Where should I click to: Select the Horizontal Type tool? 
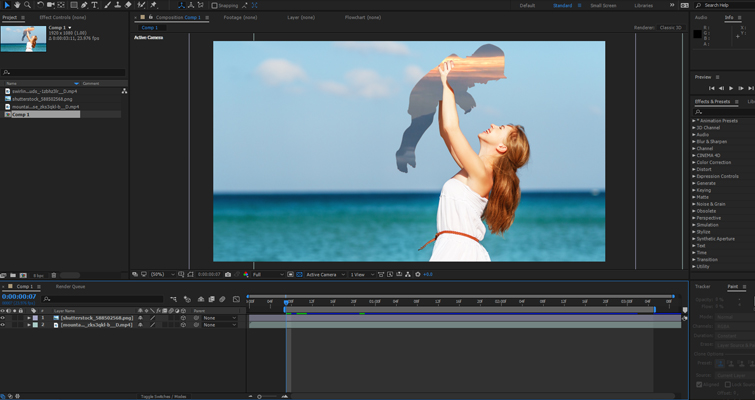pyautogui.click(x=95, y=5)
